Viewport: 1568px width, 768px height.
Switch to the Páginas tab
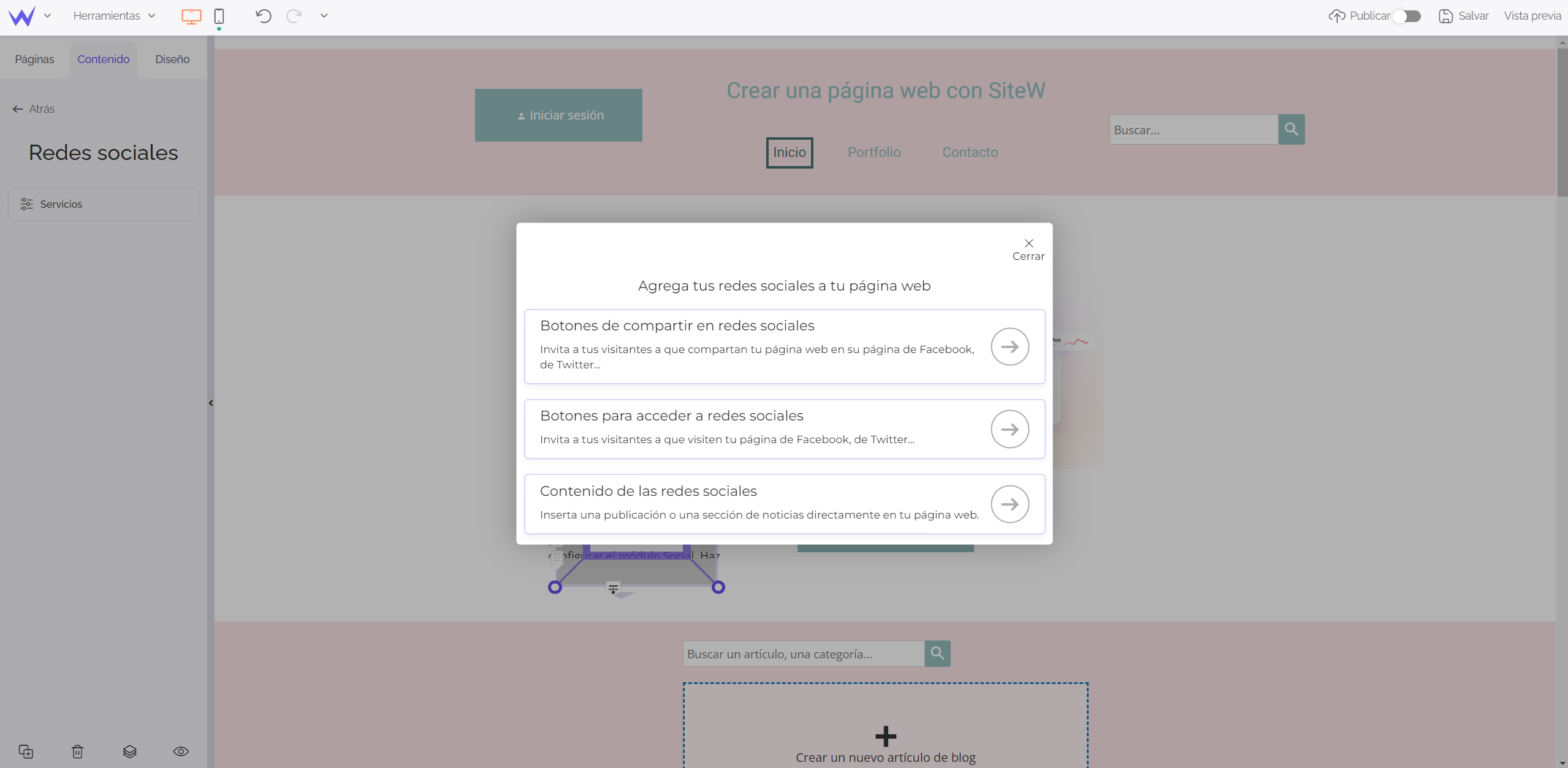pyautogui.click(x=34, y=59)
